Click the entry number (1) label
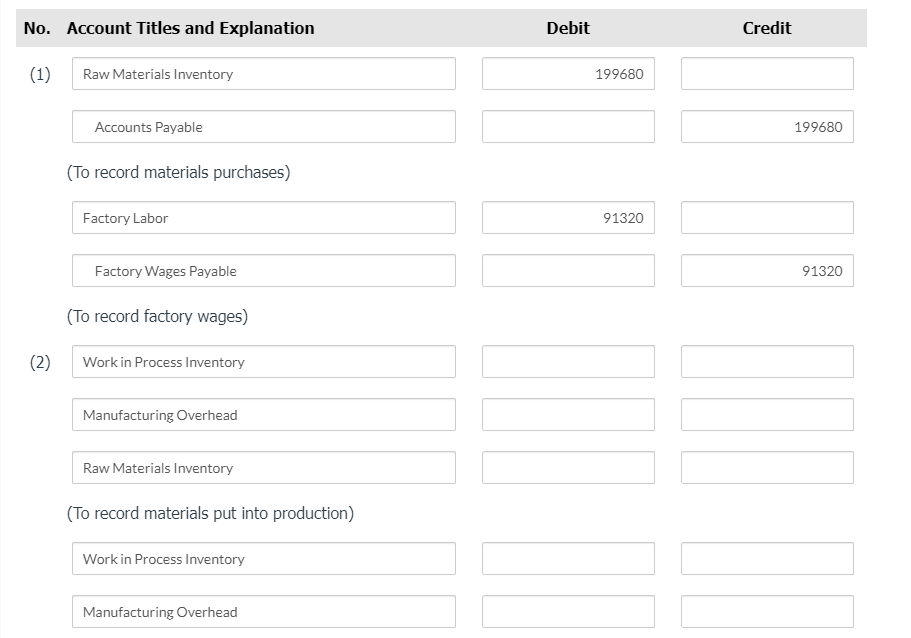 tap(38, 73)
